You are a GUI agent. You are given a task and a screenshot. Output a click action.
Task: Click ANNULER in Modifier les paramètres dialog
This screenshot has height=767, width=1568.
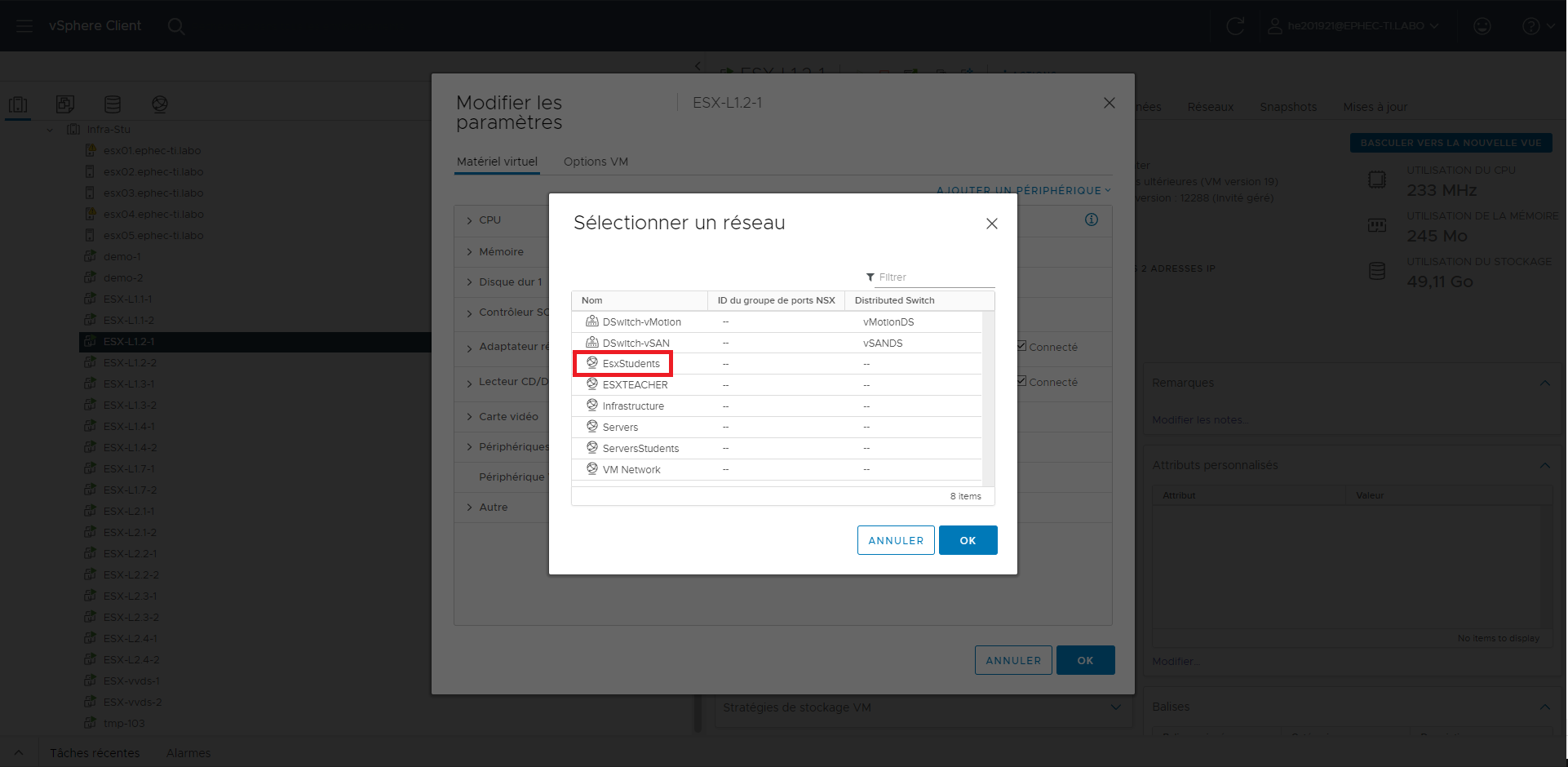pyautogui.click(x=1013, y=660)
